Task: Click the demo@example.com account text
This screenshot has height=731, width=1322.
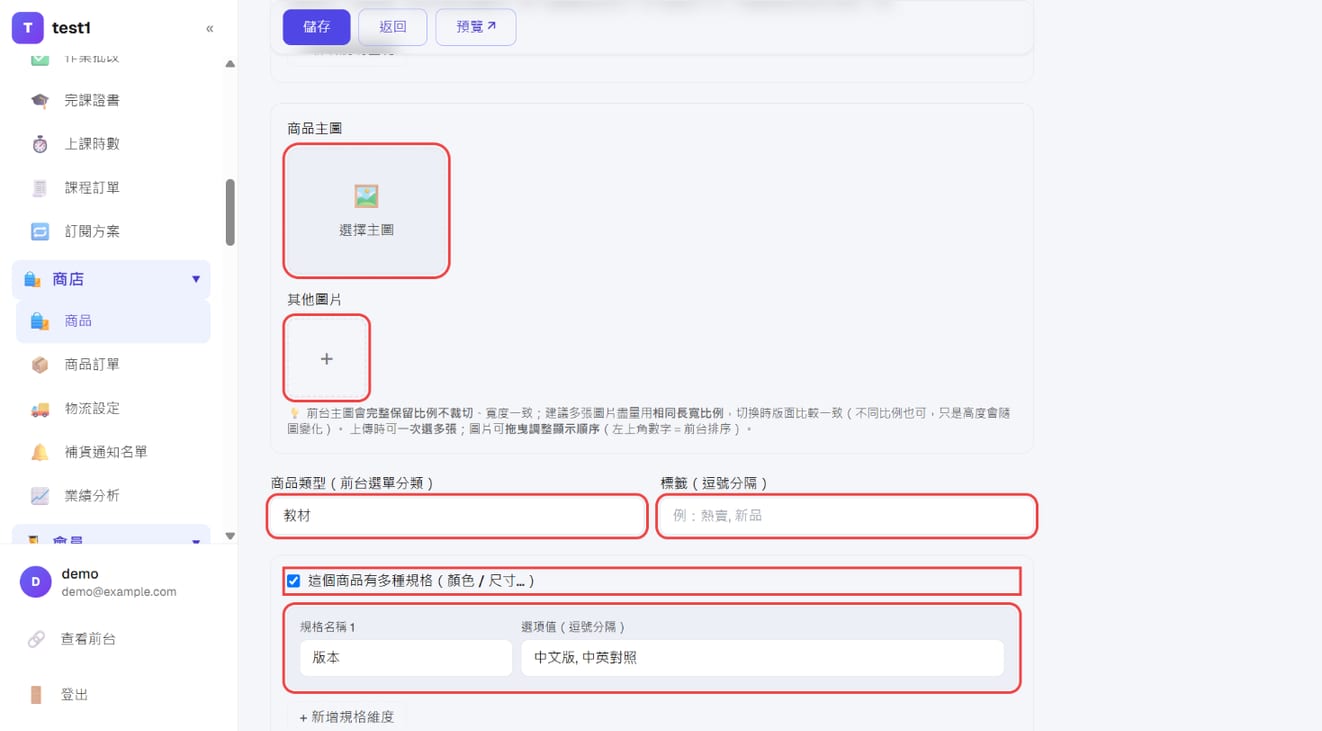Action: coord(119,592)
